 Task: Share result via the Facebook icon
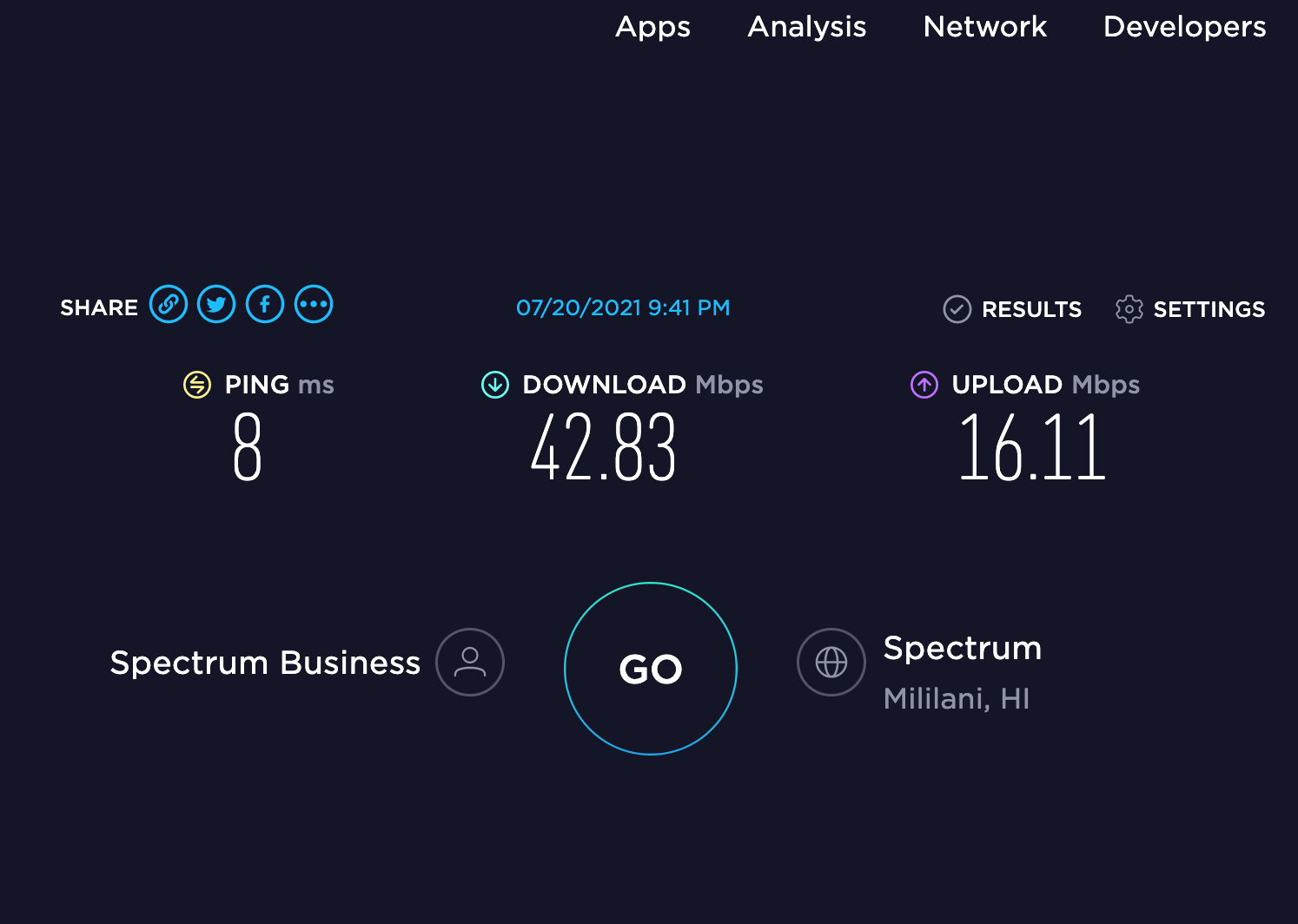click(265, 304)
